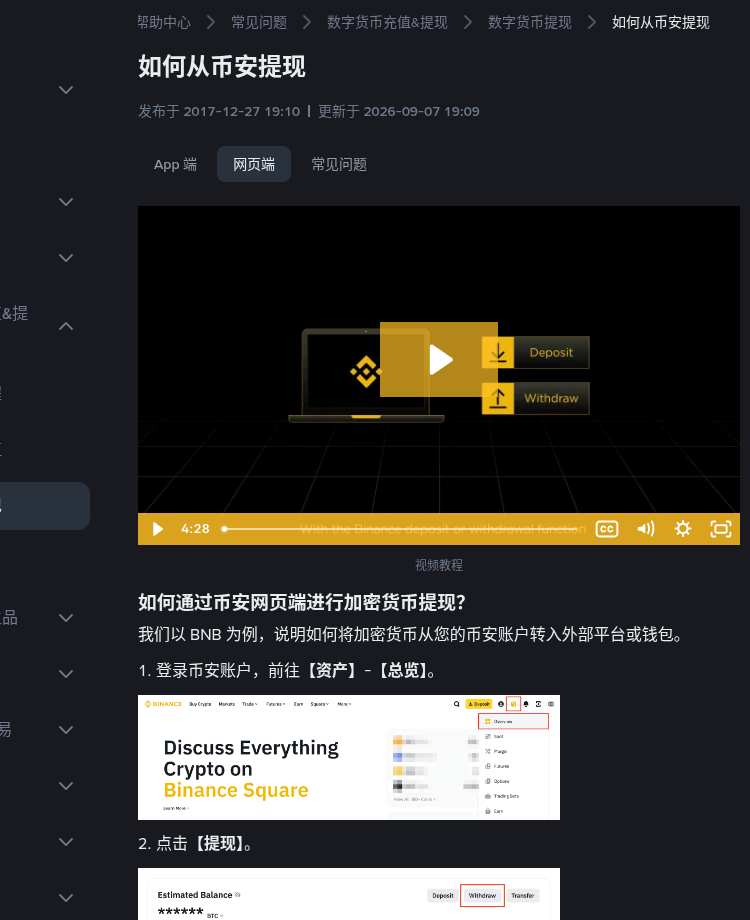Switch to the App 端 tab
Viewport: 750px width, 920px height.
pyautogui.click(x=175, y=164)
